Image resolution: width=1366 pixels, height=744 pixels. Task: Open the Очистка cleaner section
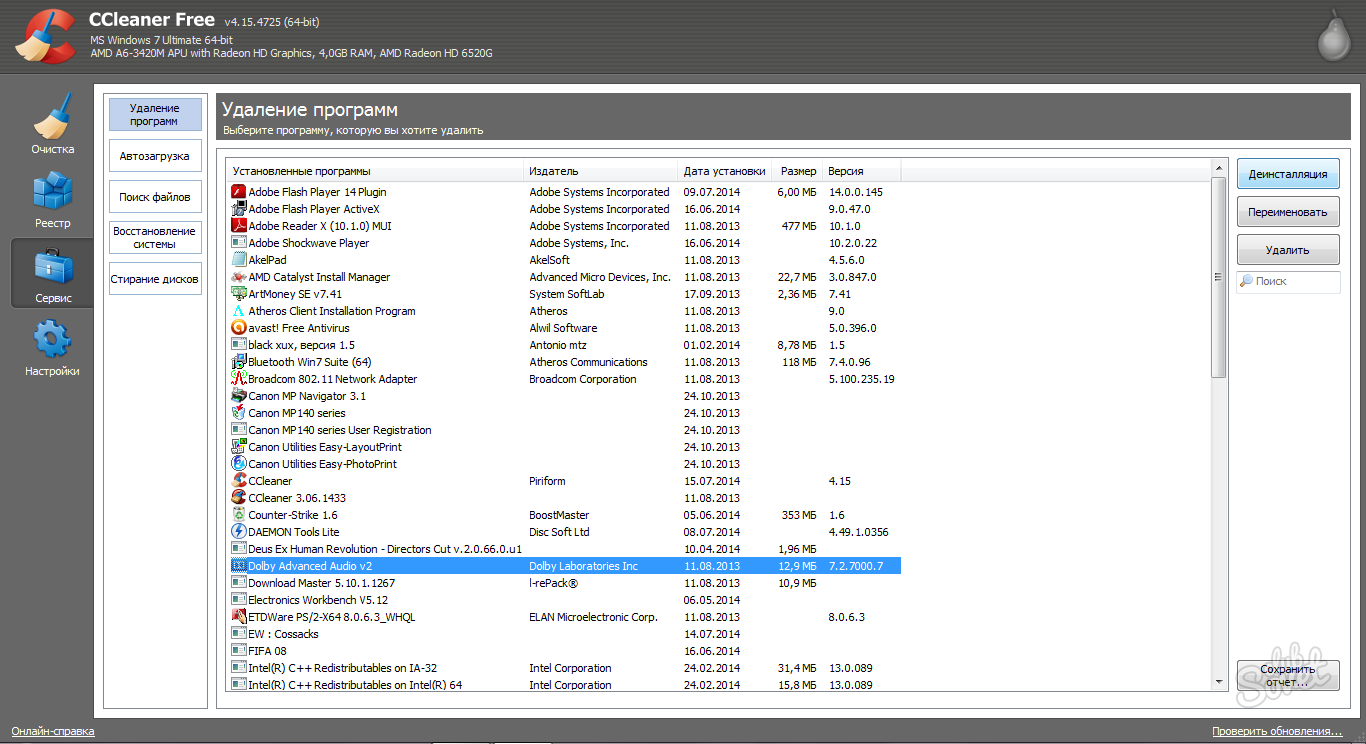pyautogui.click(x=53, y=124)
